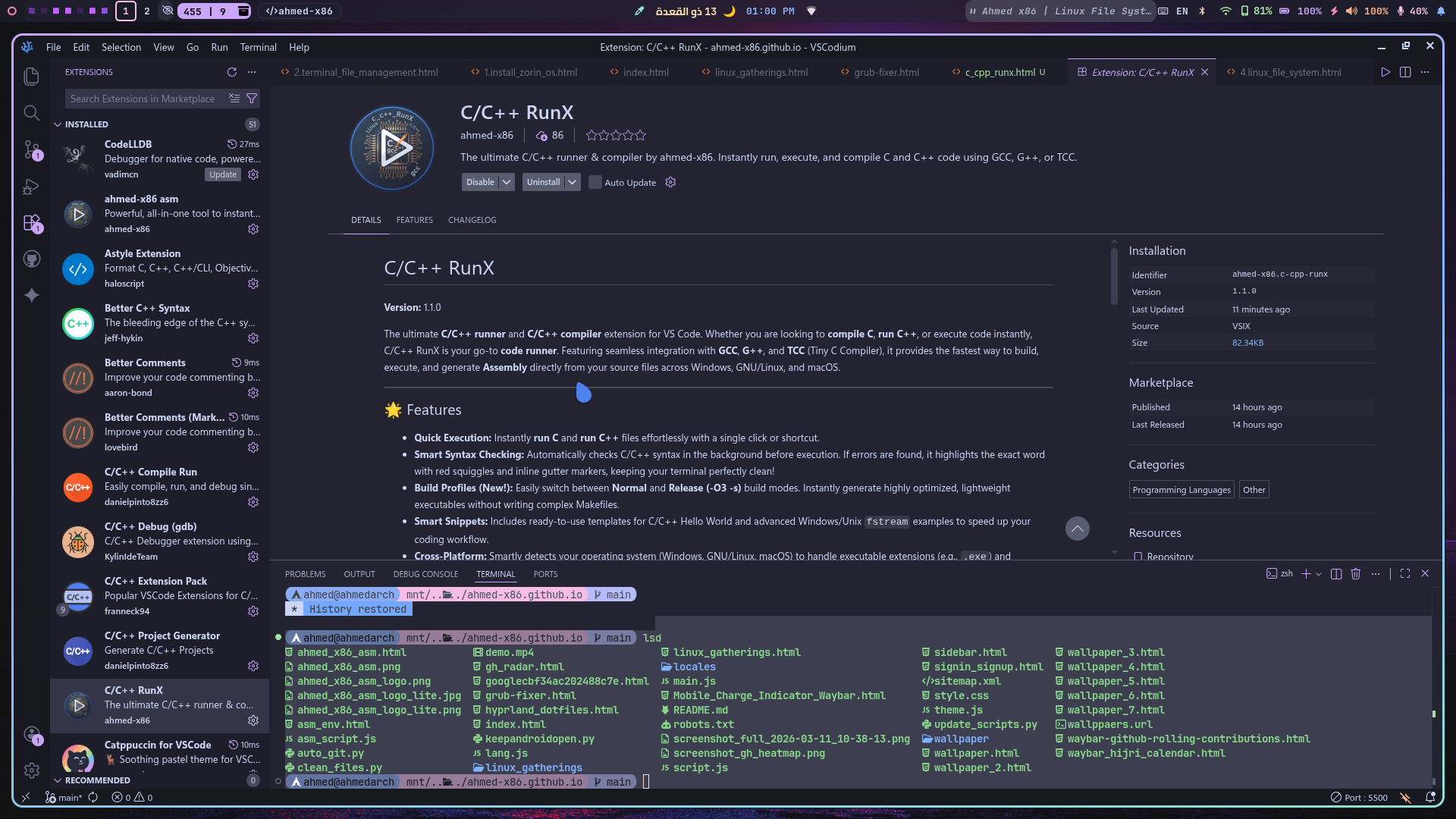Open the Explorer view in the activity bar
Image resolution: width=1456 pixels, height=819 pixels.
click(x=31, y=77)
